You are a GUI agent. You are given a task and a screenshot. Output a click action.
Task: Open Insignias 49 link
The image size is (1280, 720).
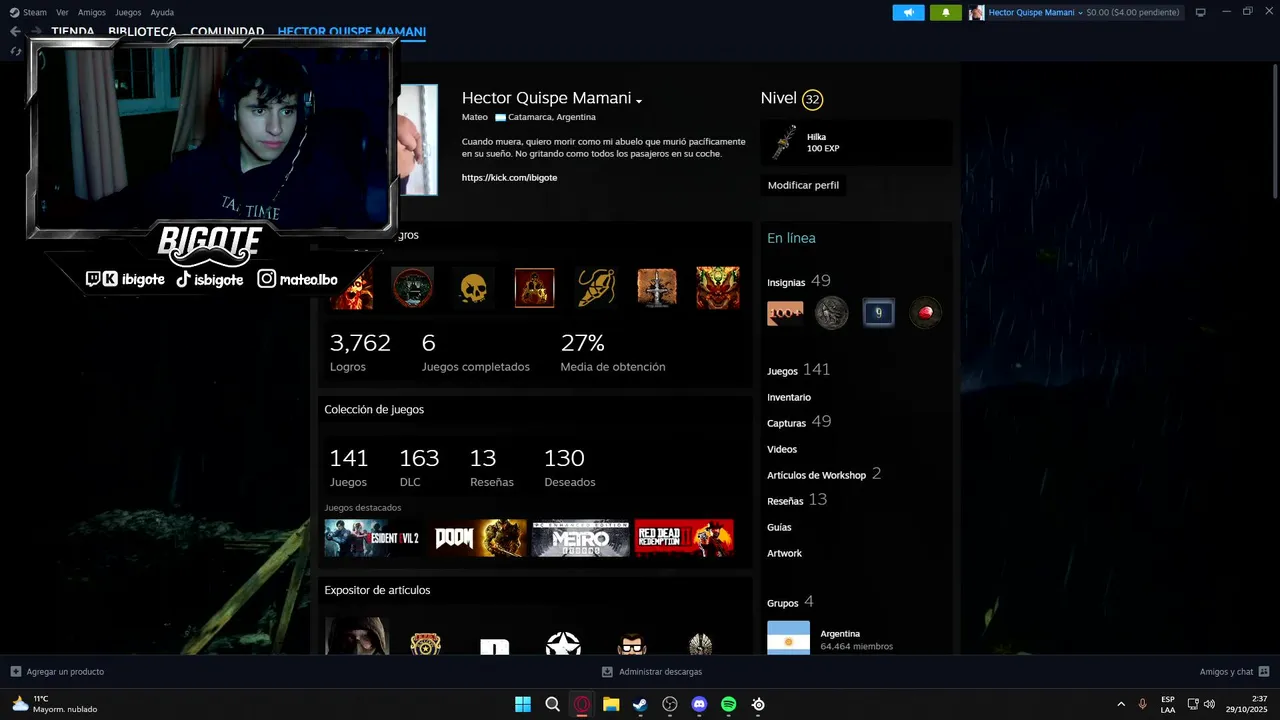(799, 281)
